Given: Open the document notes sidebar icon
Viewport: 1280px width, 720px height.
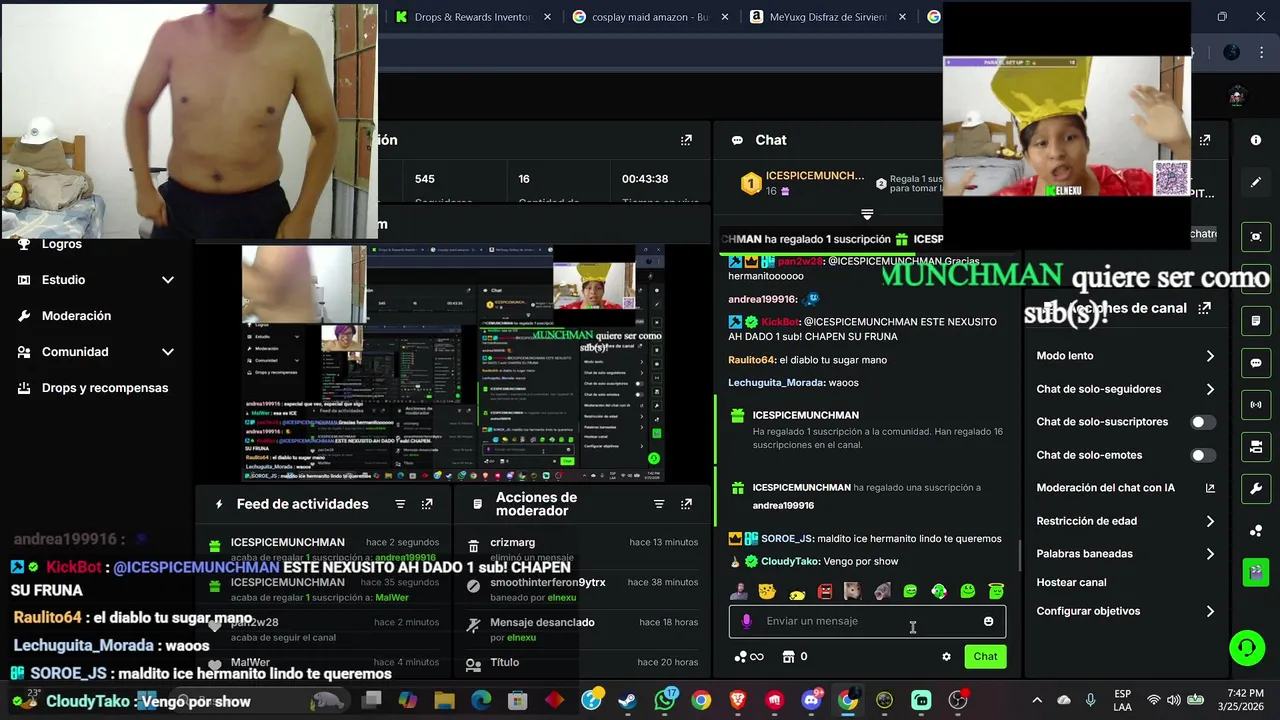Looking at the screenshot, I should (1256, 321).
